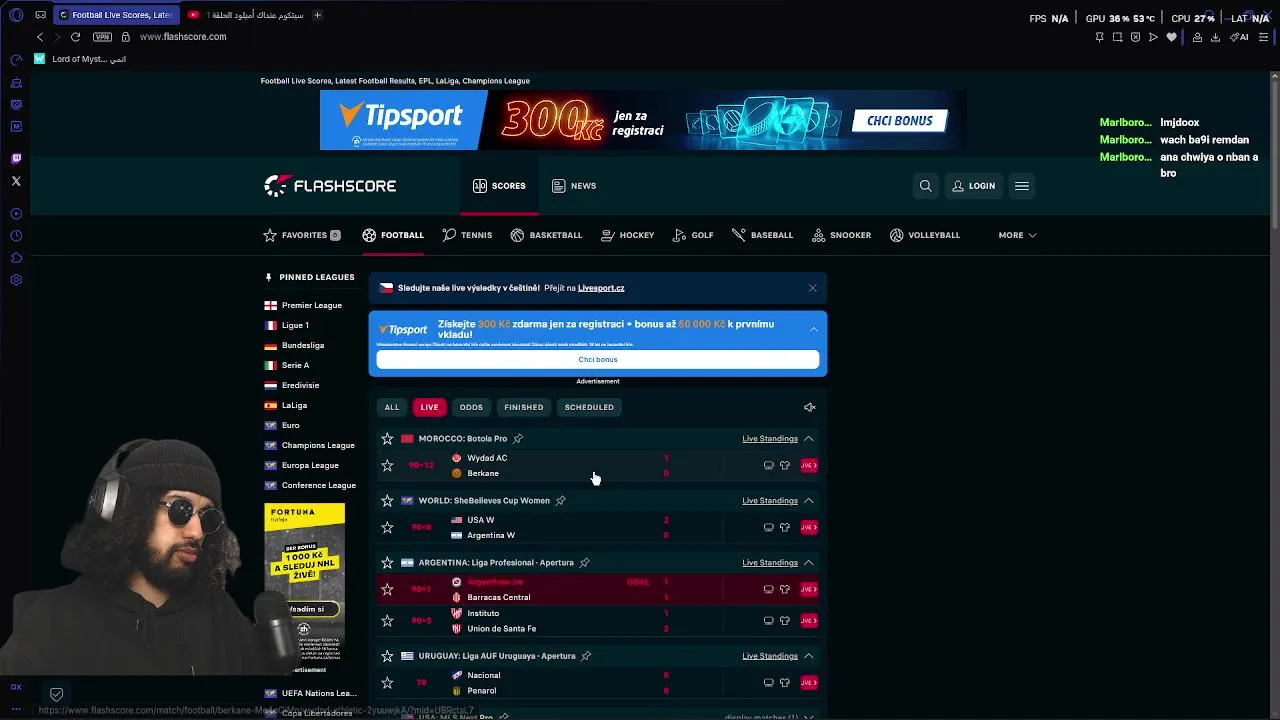Reload the page in browser toolbar

coord(75,37)
